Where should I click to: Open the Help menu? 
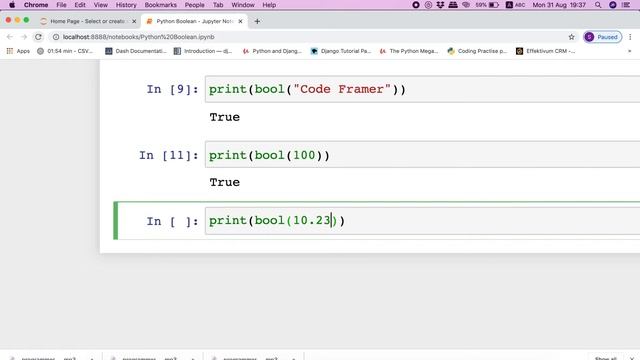click(269, 5)
